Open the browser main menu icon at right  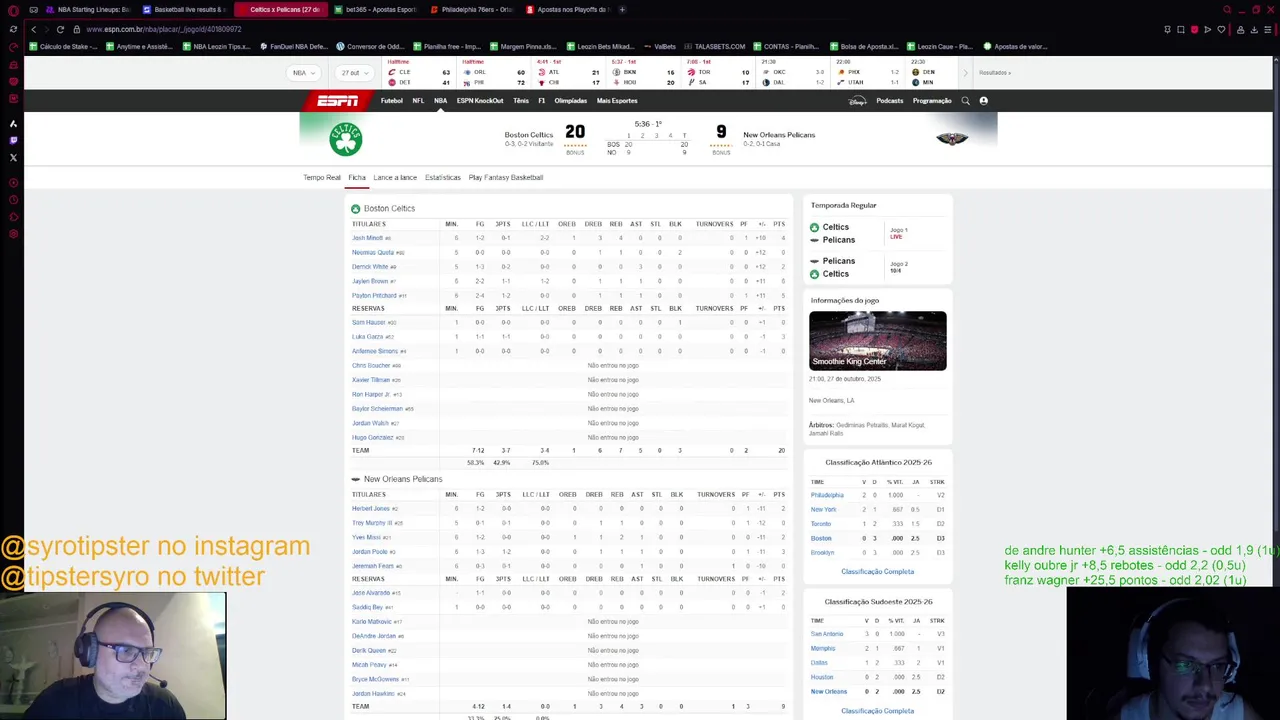[x=1268, y=29]
